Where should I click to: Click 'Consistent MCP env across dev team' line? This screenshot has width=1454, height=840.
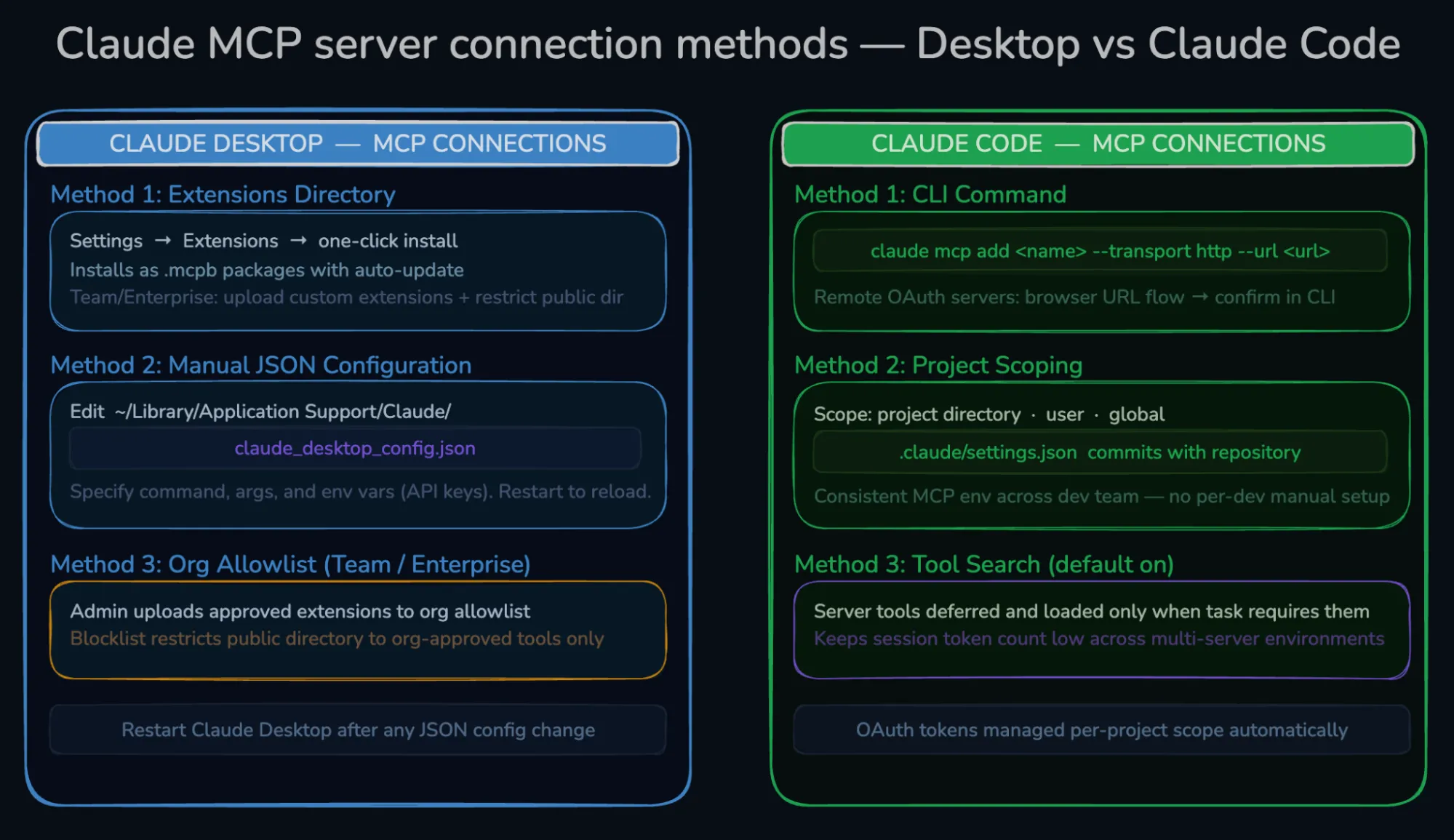click(1101, 496)
